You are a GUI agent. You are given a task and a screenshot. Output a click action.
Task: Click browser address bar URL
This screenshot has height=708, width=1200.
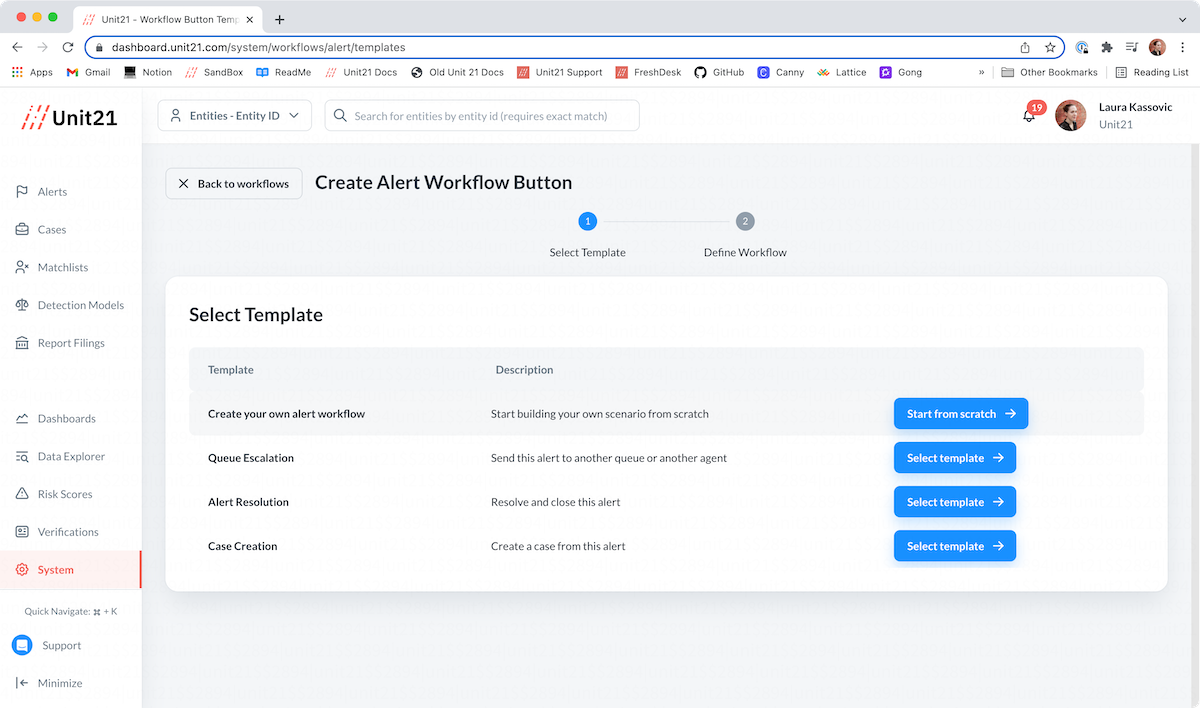[x=258, y=47]
